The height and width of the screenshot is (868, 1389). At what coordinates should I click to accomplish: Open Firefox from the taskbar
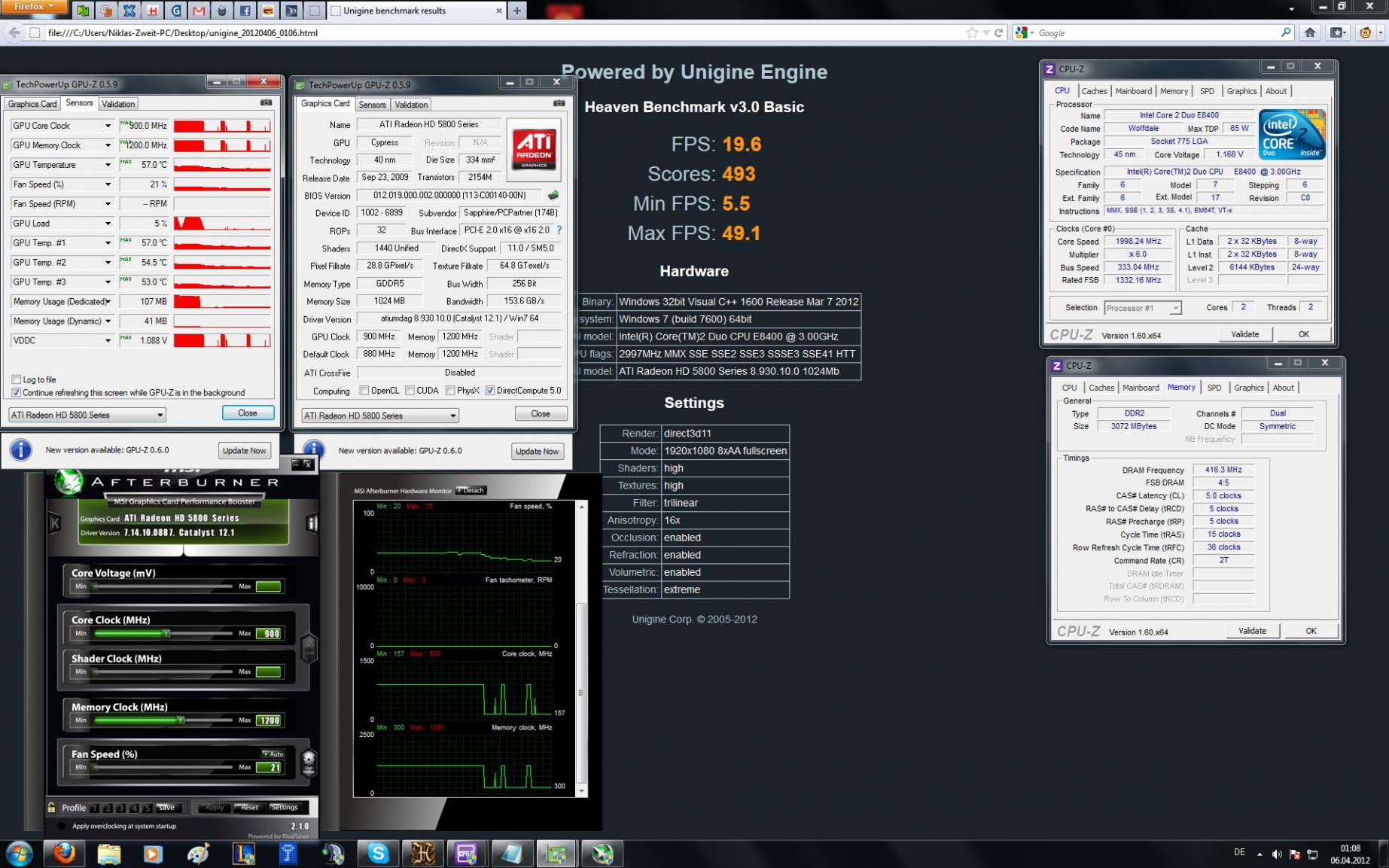64,853
